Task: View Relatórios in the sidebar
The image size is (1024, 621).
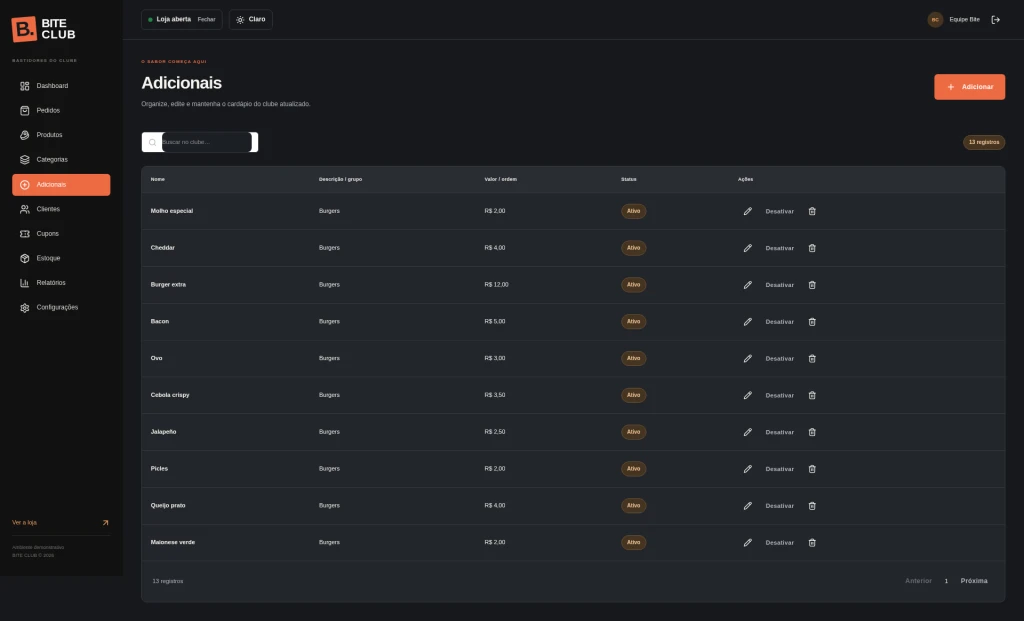Action: [x=61, y=283]
